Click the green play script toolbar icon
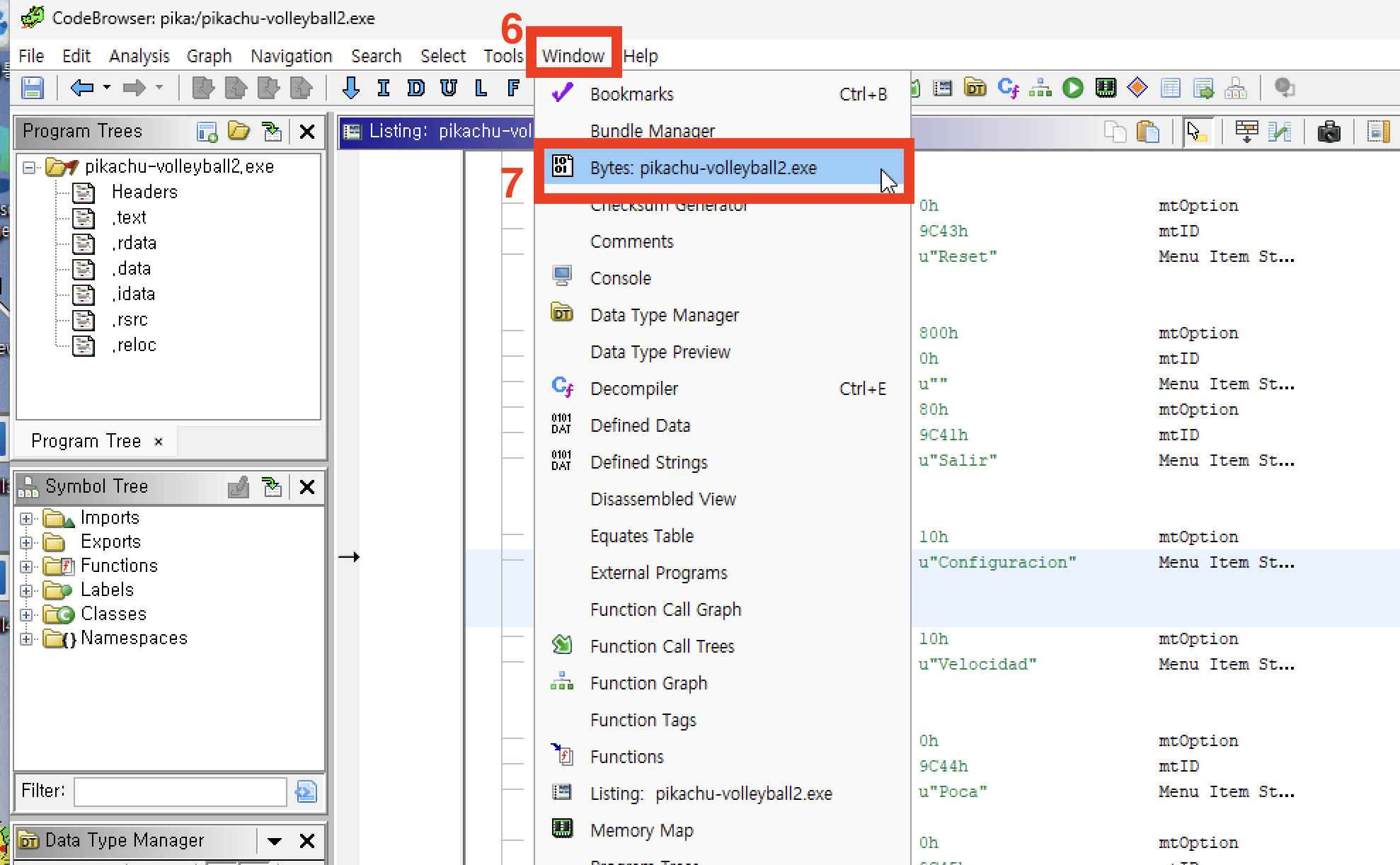This screenshot has height=865, width=1400. coord(1073,88)
